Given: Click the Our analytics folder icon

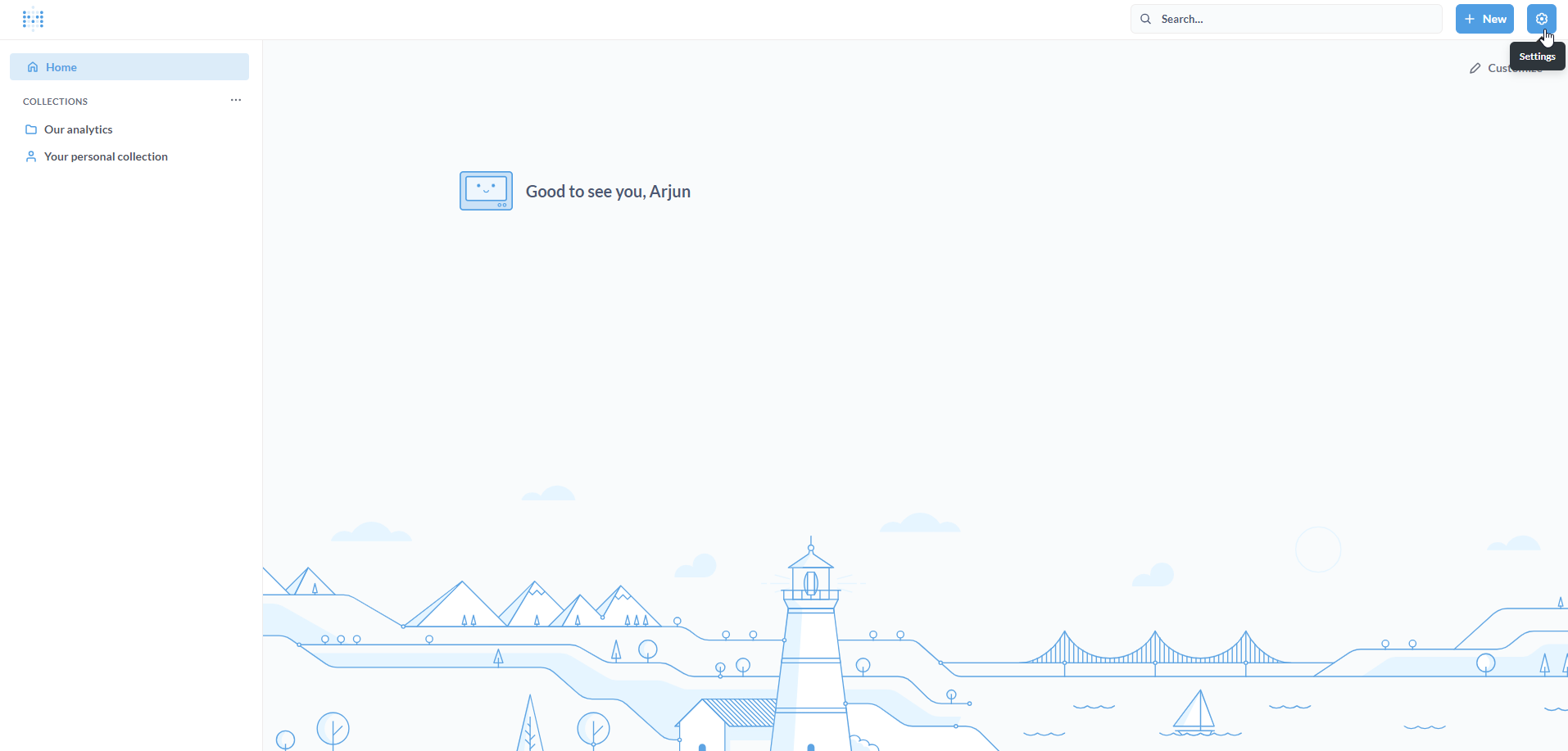Looking at the screenshot, I should click(31, 129).
